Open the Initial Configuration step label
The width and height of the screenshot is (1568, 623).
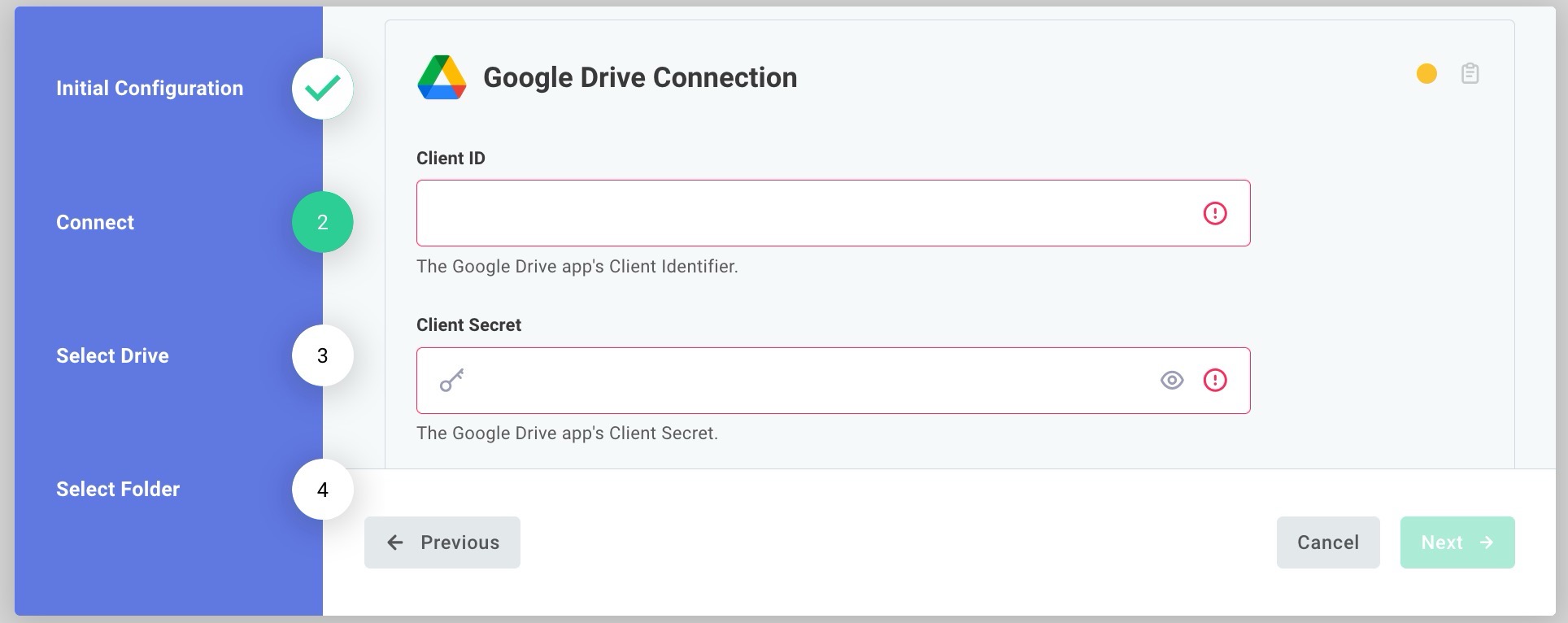pyautogui.click(x=150, y=88)
